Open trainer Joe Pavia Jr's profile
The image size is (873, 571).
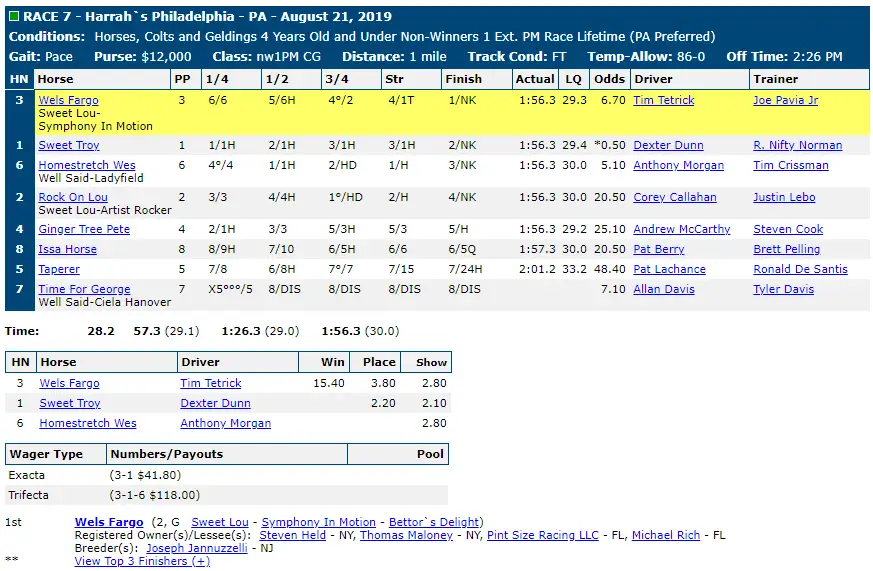click(x=786, y=100)
